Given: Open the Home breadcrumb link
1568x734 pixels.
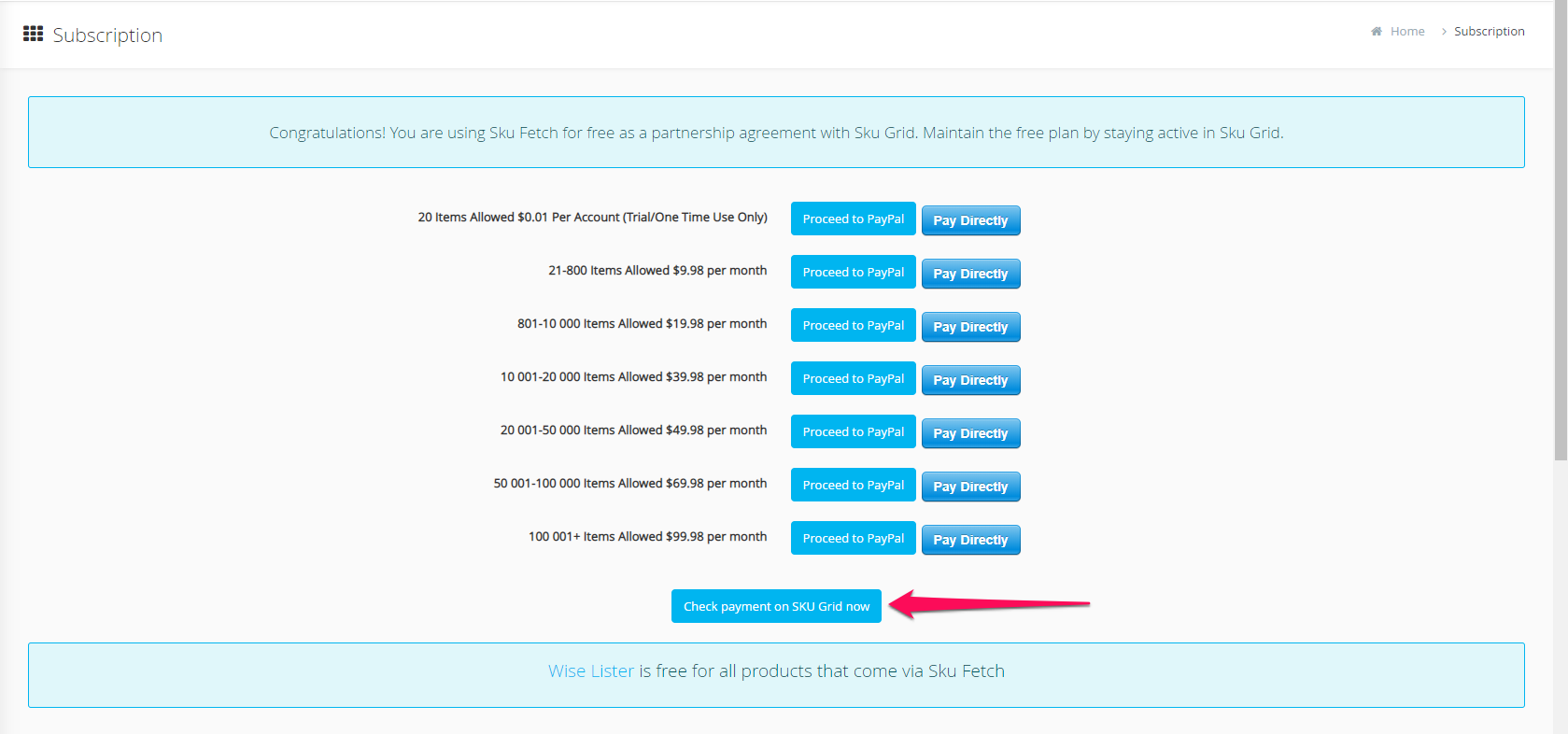Looking at the screenshot, I should [1407, 32].
